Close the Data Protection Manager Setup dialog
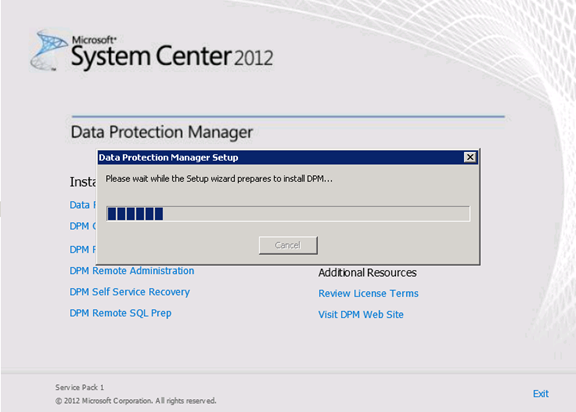This screenshot has height=412, width=576. 470,157
